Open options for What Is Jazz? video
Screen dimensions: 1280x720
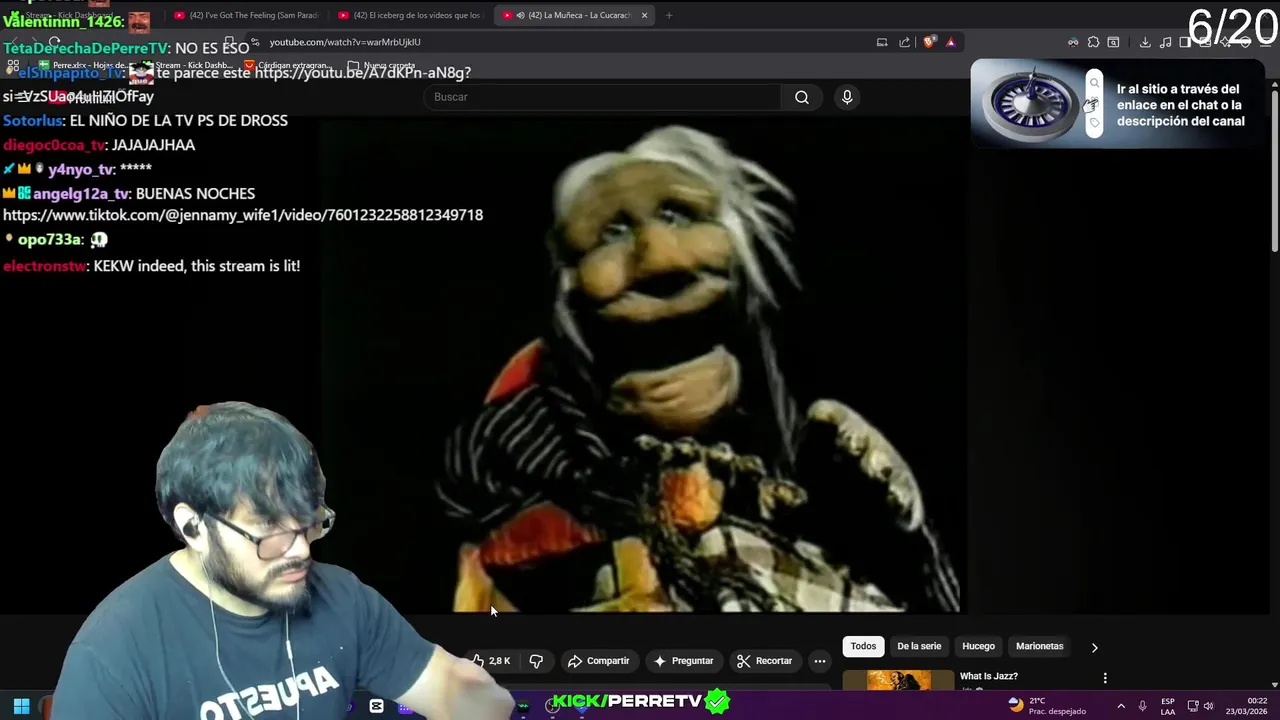pyautogui.click(x=1105, y=678)
